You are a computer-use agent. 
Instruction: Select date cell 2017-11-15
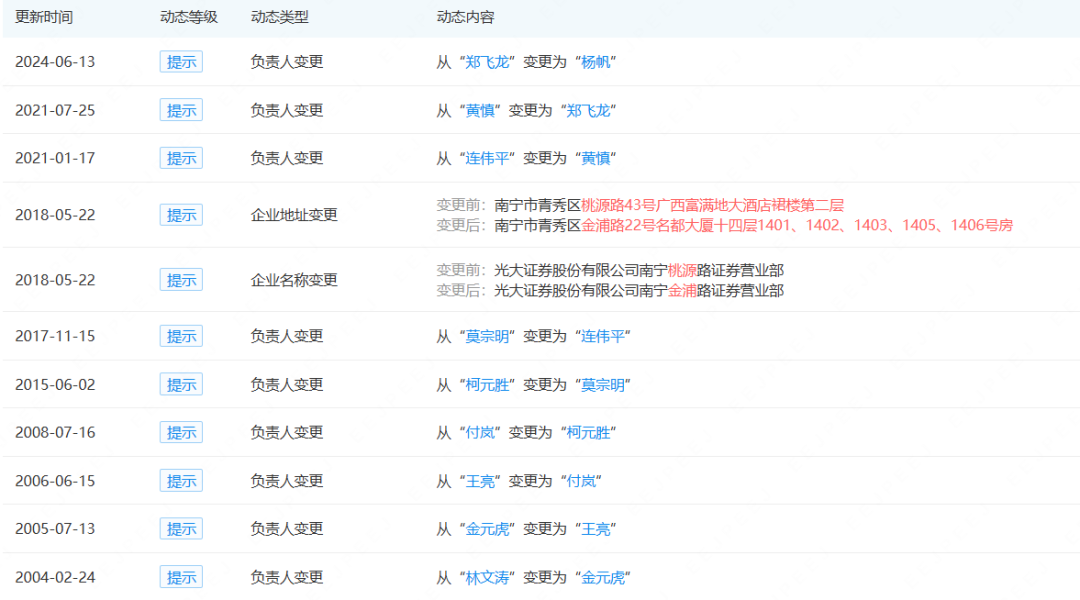[55, 336]
